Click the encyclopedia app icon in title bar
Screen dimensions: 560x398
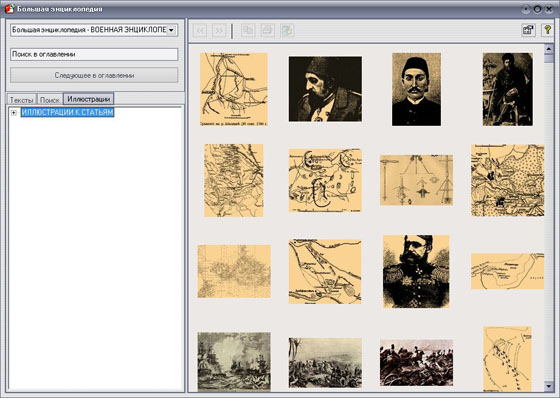pos(10,9)
